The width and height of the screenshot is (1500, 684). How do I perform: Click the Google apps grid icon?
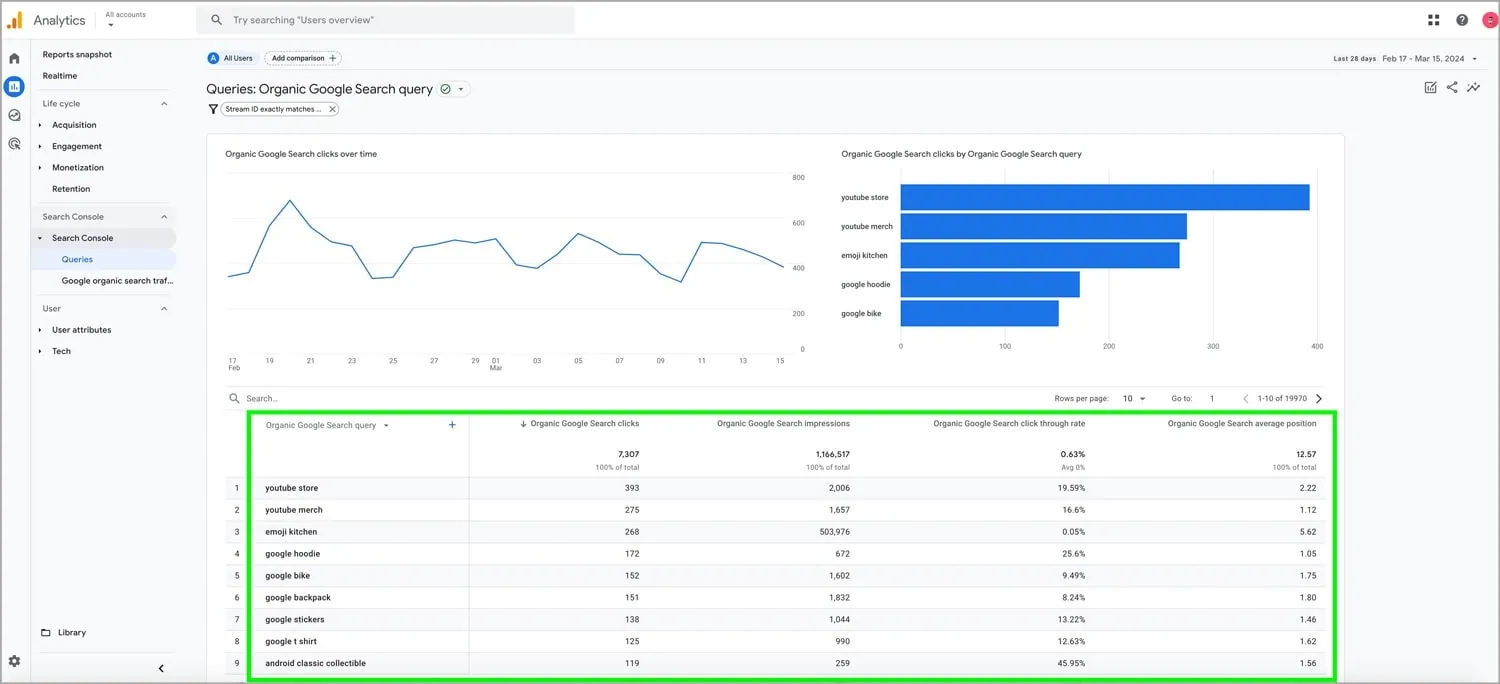click(1434, 20)
